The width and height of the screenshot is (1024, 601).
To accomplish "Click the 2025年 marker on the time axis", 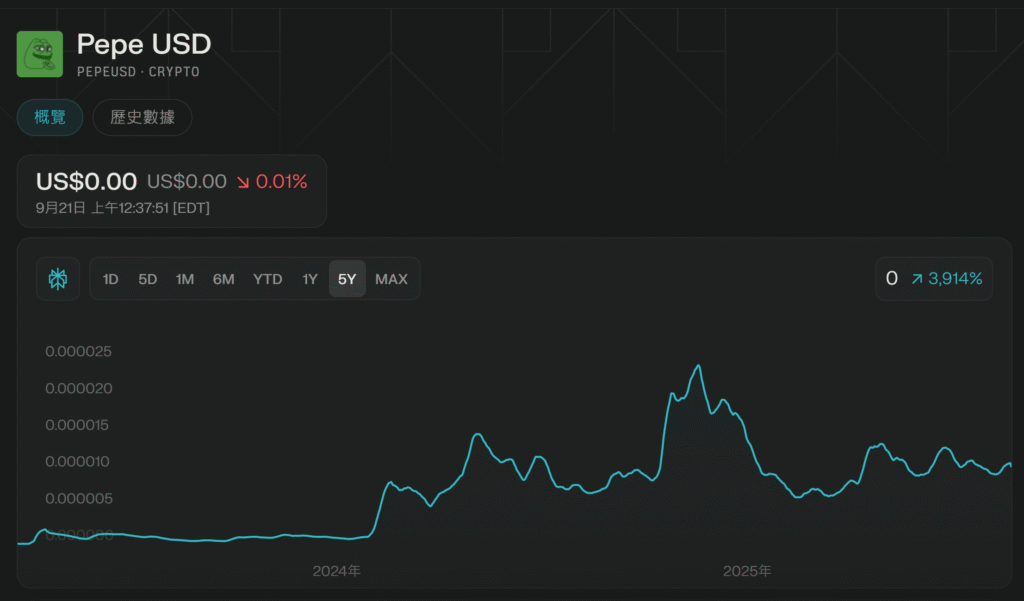I will 747,572.
